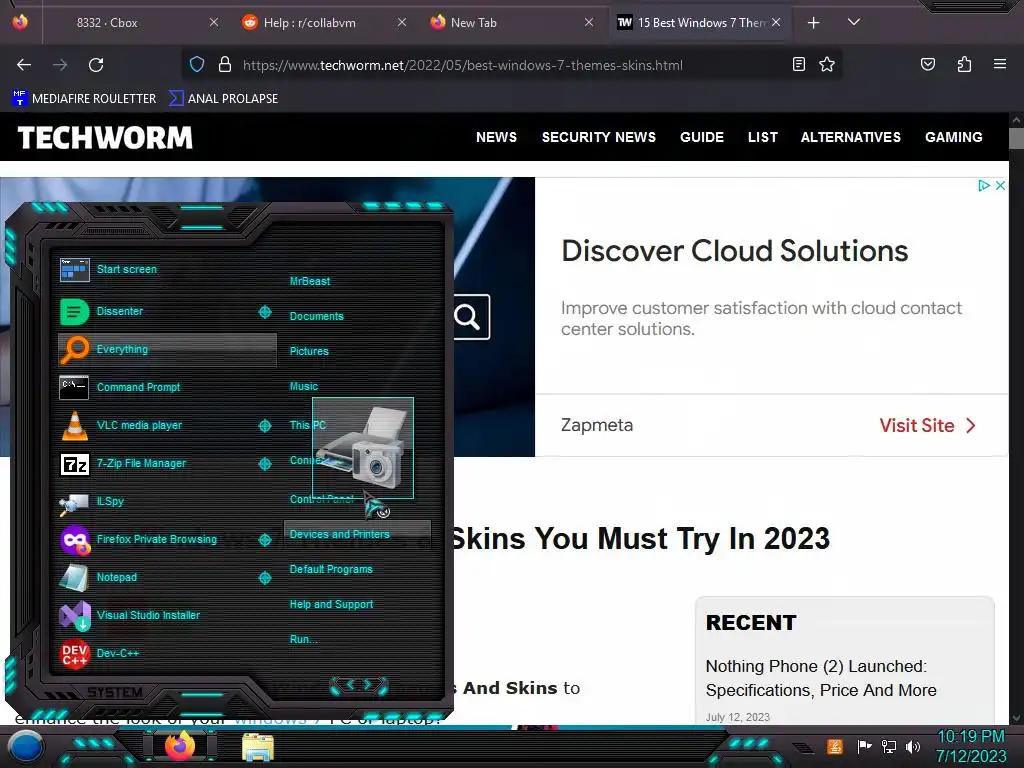Open Firefox extensions menu
The image size is (1024, 768).
point(964,64)
